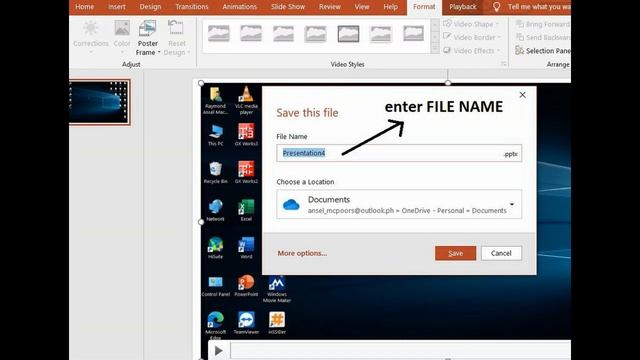Select the fifth highlighted video style thumbnail
This screenshot has height=360, width=640.
click(348, 33)
